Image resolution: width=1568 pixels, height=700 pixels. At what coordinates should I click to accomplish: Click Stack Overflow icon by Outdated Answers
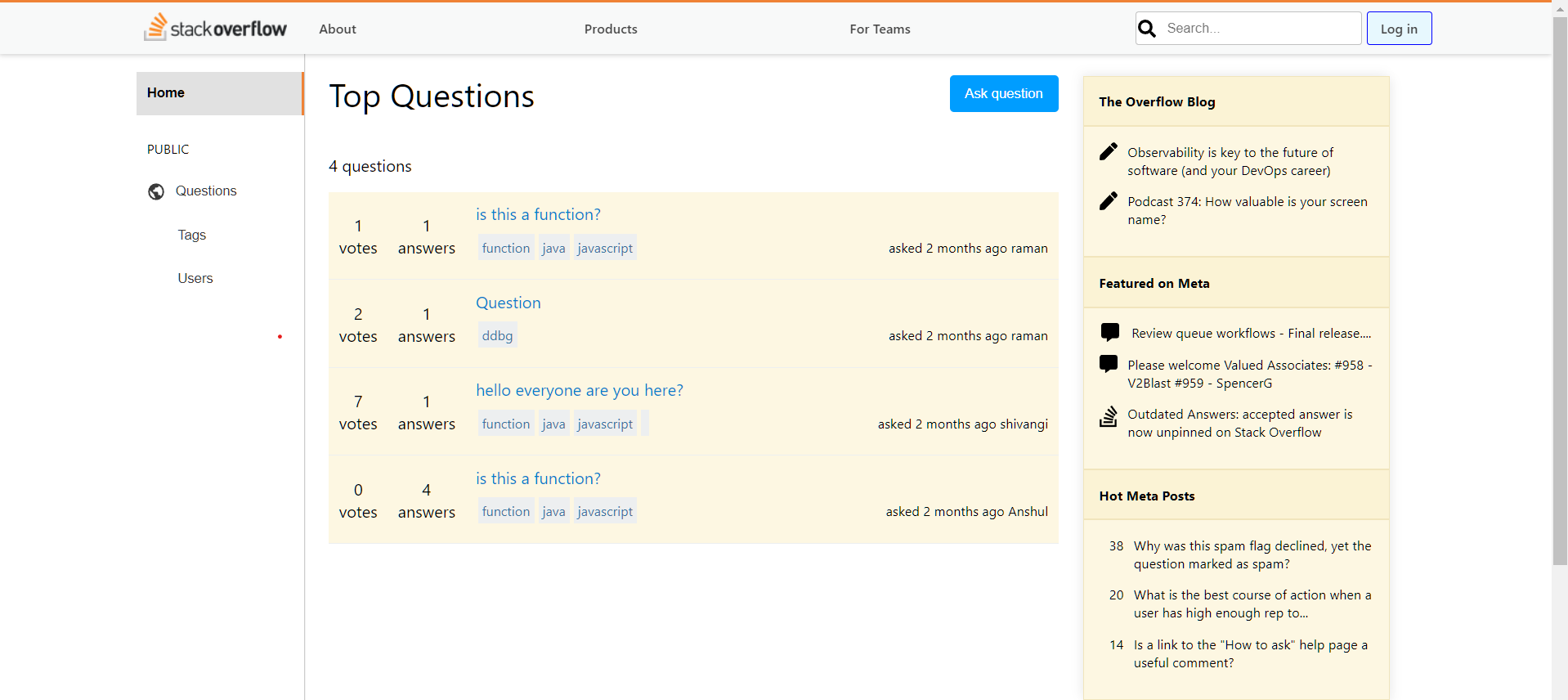pyautogui.click(x=1109, y=416)
